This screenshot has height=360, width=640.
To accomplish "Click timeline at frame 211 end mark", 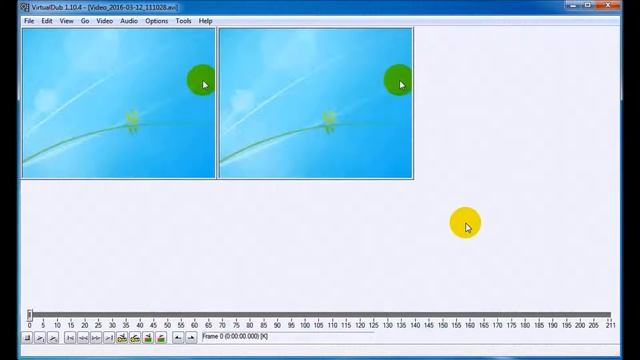I will 610,325.
